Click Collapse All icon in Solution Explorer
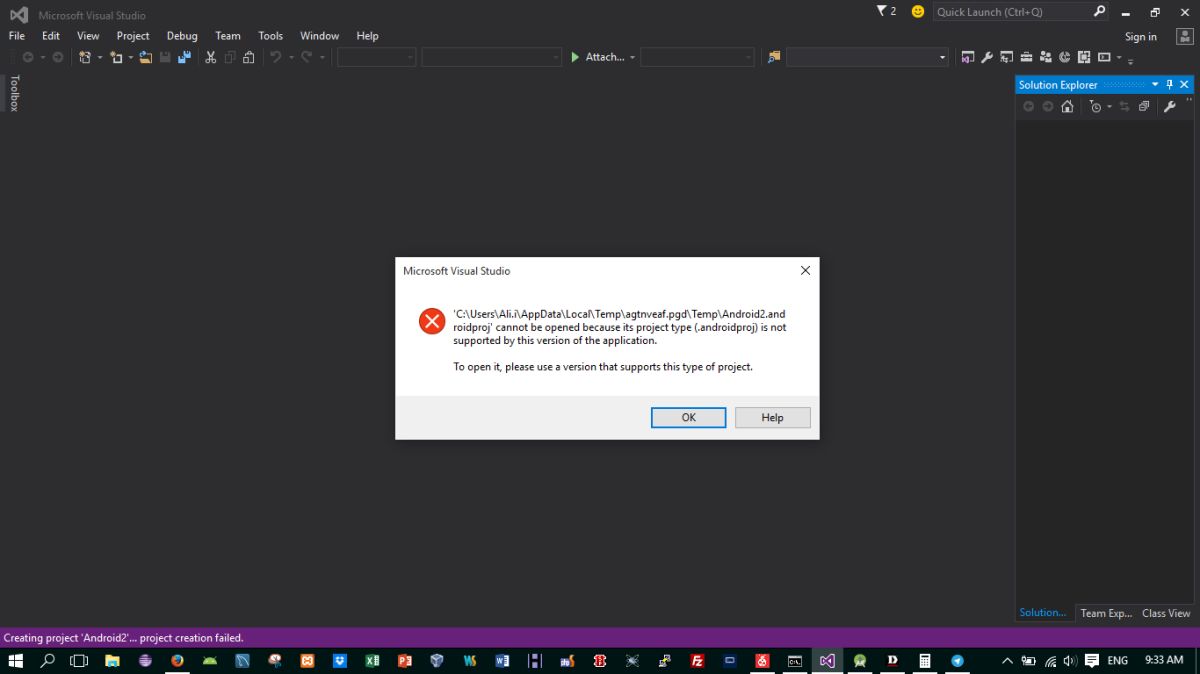Viewport: 1200px width, 674px height. pos(1144,106)
